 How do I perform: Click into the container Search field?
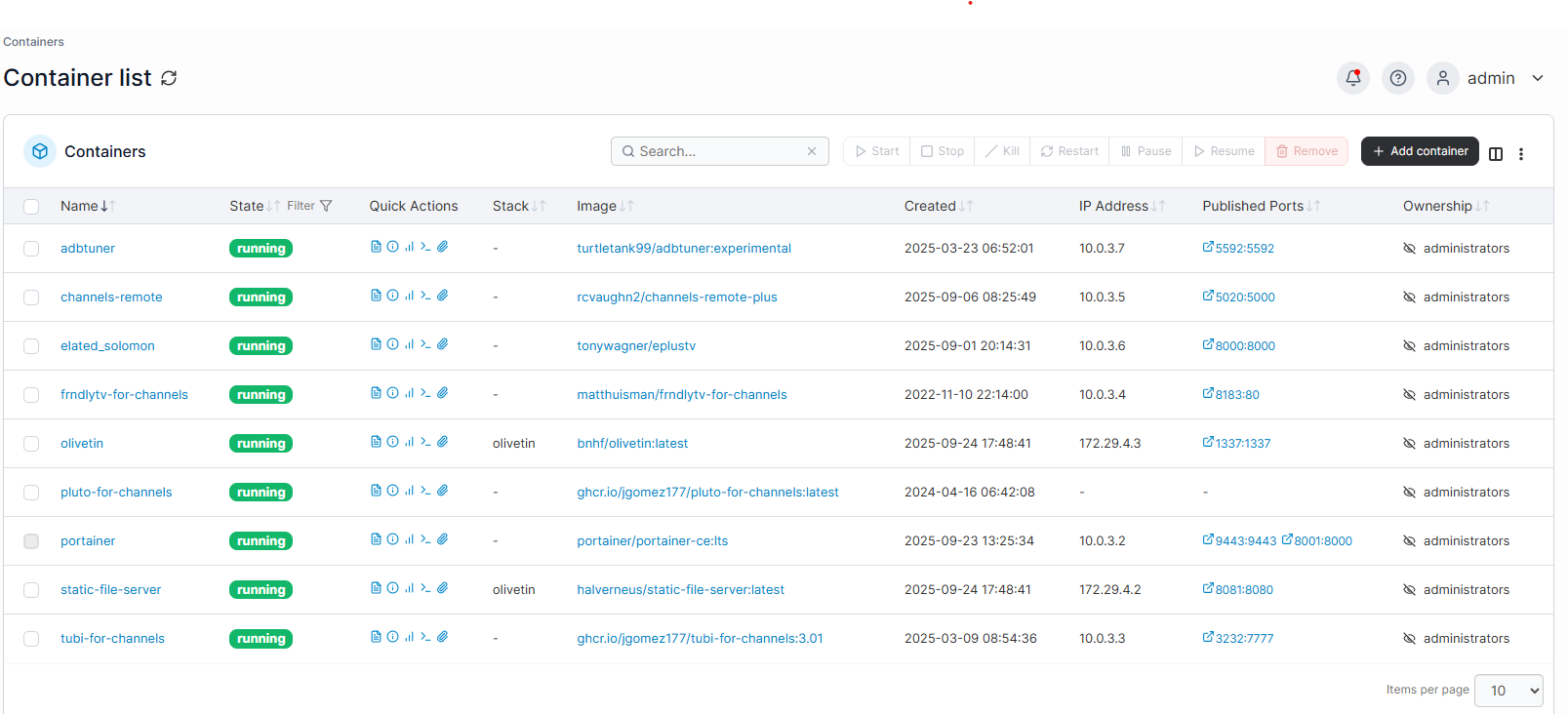719,151
